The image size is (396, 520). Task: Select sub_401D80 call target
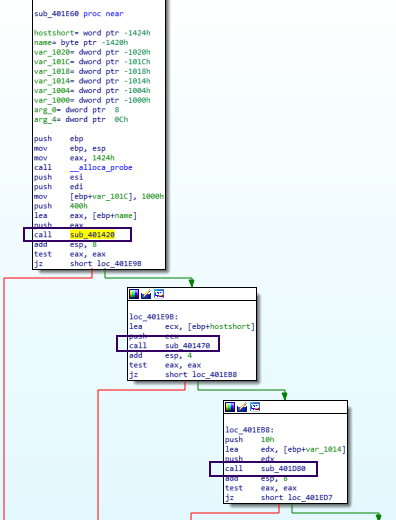point(283,469)
